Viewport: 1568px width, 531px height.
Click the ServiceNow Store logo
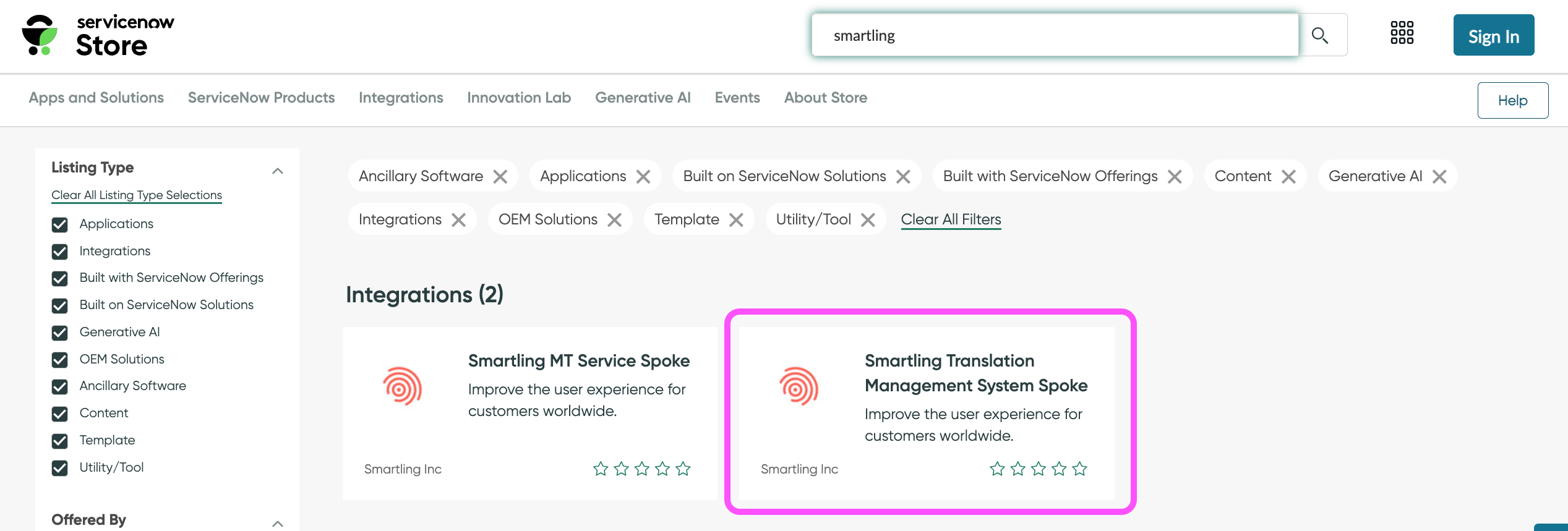(98, 35)
